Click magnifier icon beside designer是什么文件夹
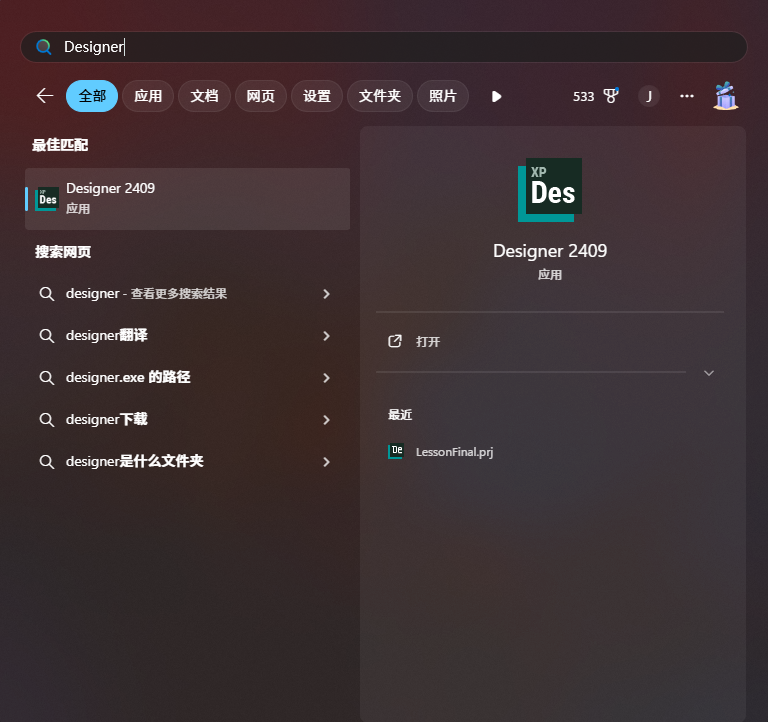768x722 pixels. tap(47, 462)
